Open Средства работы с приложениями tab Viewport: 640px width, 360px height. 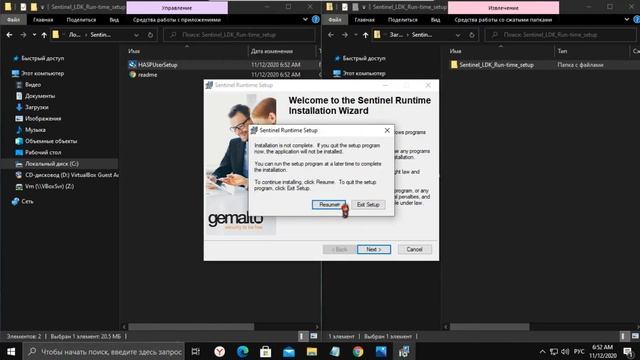coord(177,20)
